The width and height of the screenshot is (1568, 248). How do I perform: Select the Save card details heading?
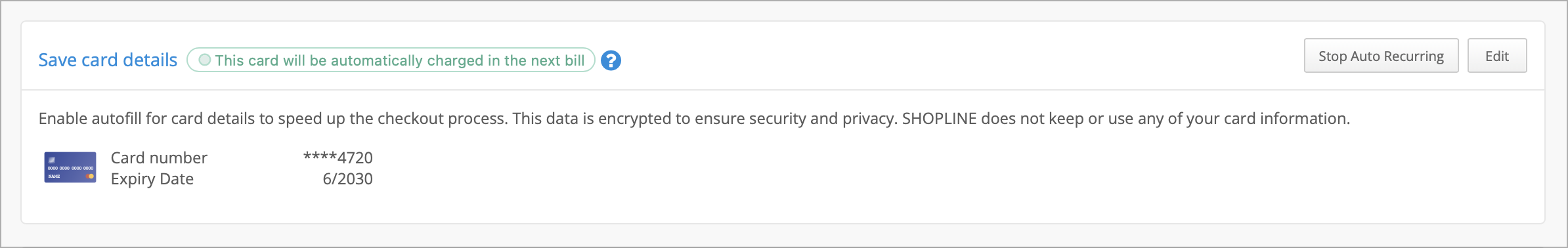click(x=108, y=60)
